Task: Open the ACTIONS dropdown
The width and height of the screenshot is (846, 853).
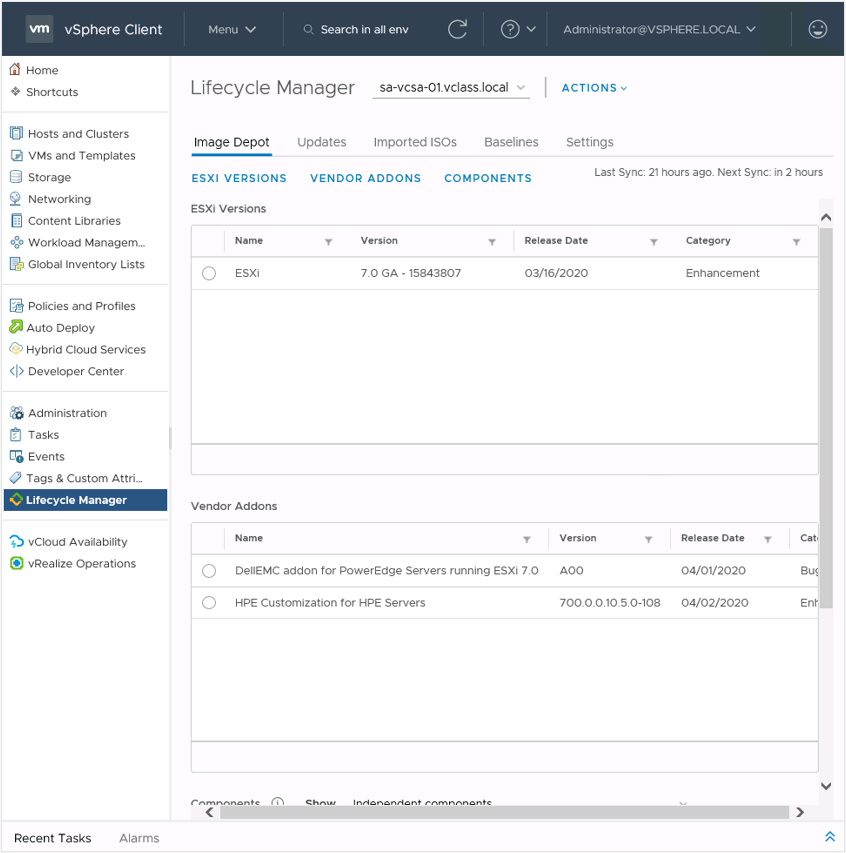Action: point(594,88)
